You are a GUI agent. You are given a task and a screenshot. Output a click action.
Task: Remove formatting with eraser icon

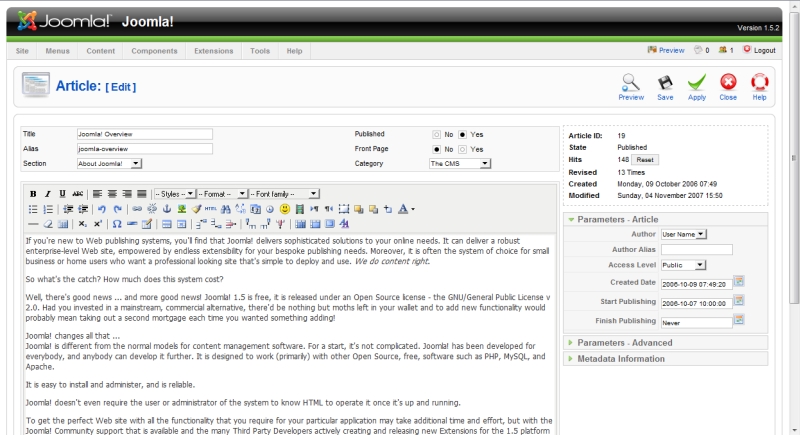pyautogui.click(x=48, y=224)
